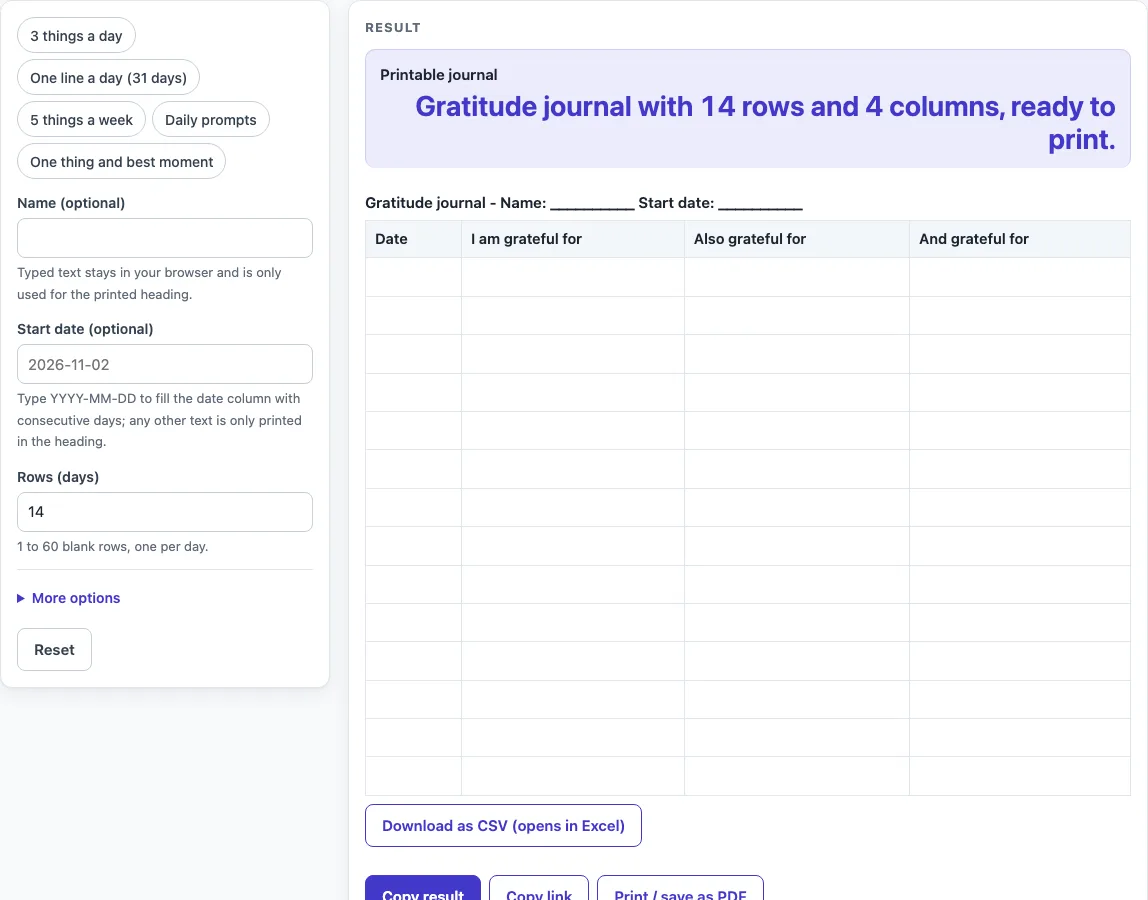Viewport: 1148px width, 900px height.
Task: Click the Start date input field
Action: coord(165,364)
